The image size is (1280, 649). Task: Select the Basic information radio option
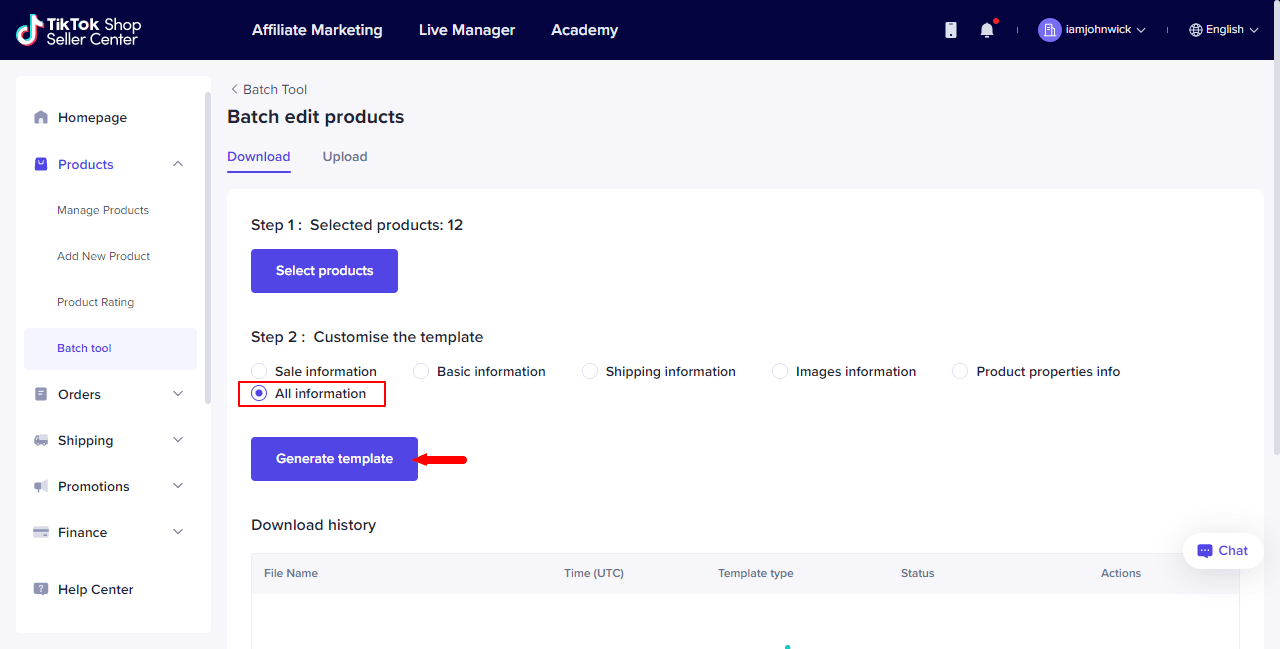(x=421, y=371)
